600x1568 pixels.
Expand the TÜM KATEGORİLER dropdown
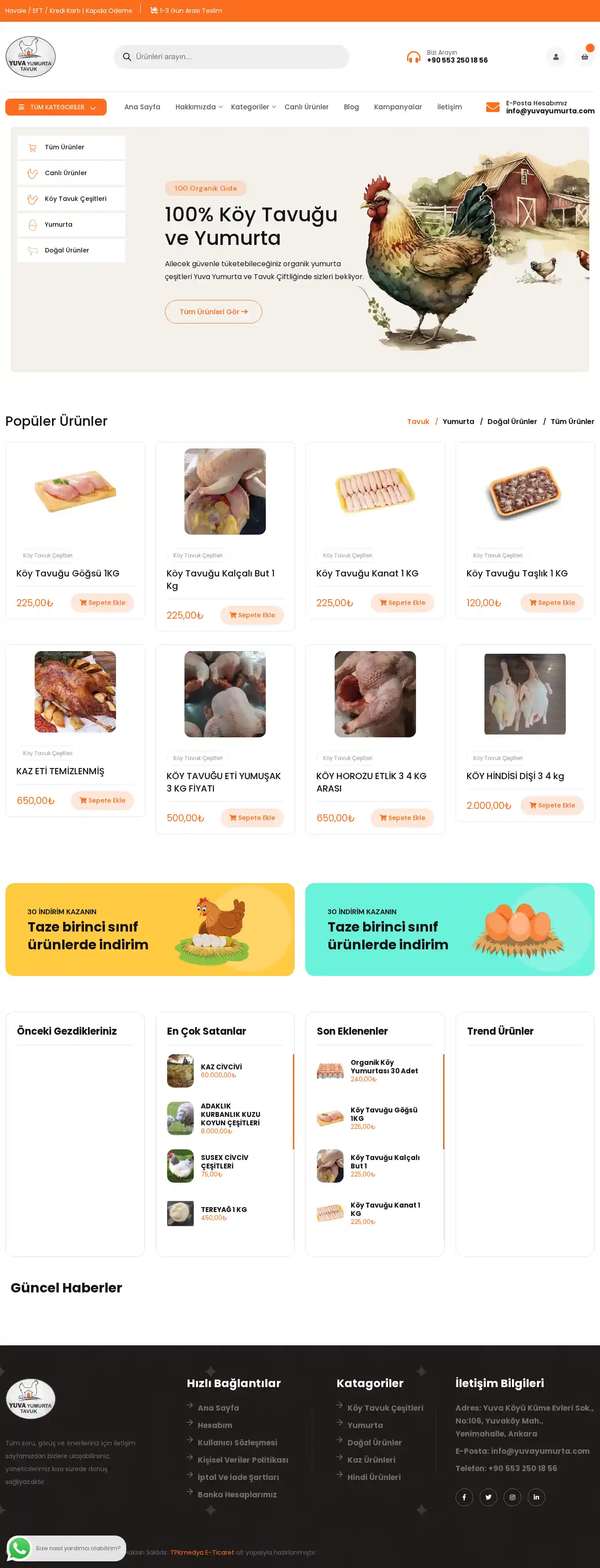pos(56,107)
